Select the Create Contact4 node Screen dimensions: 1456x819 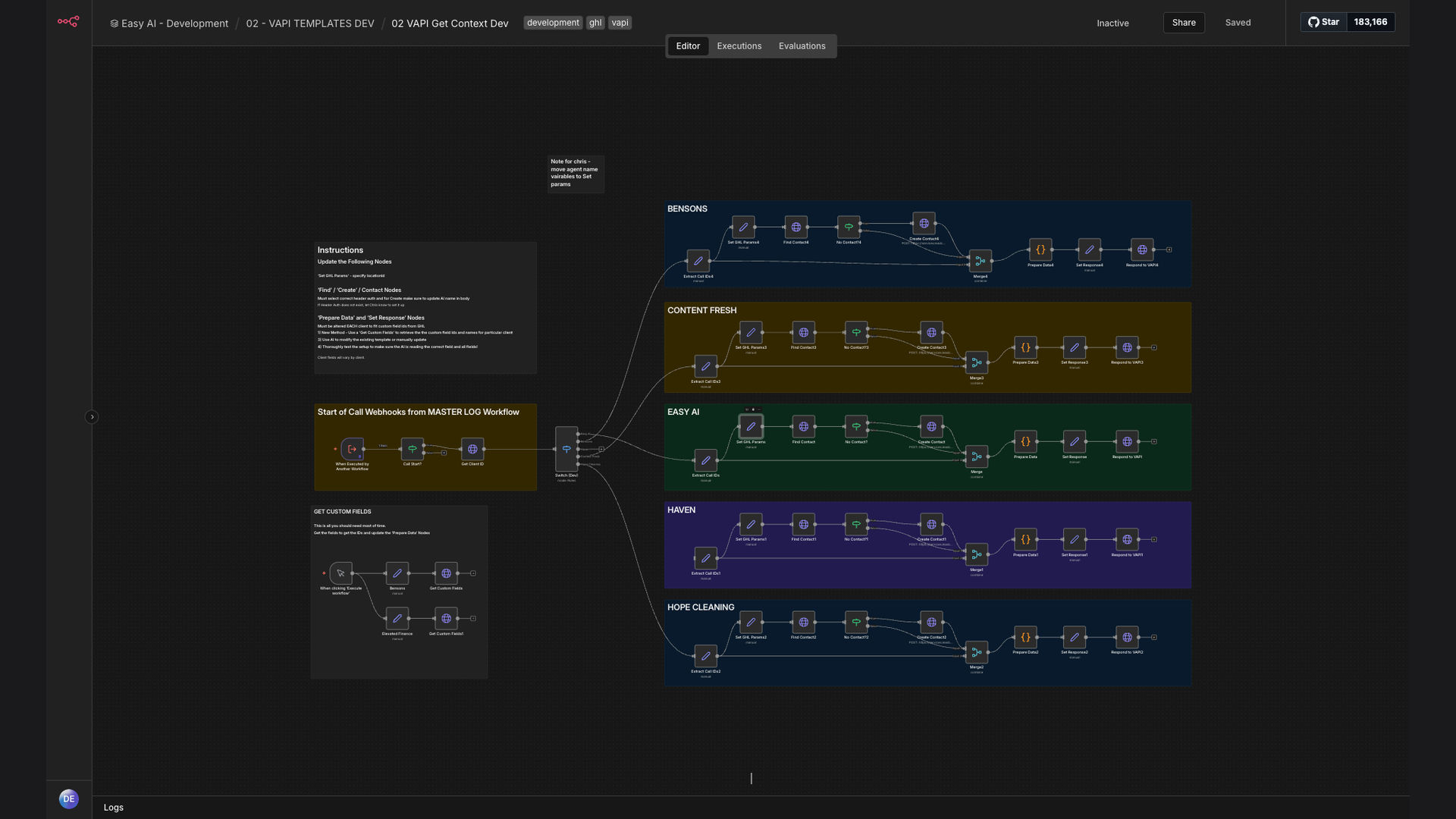(x=924, y=223)
